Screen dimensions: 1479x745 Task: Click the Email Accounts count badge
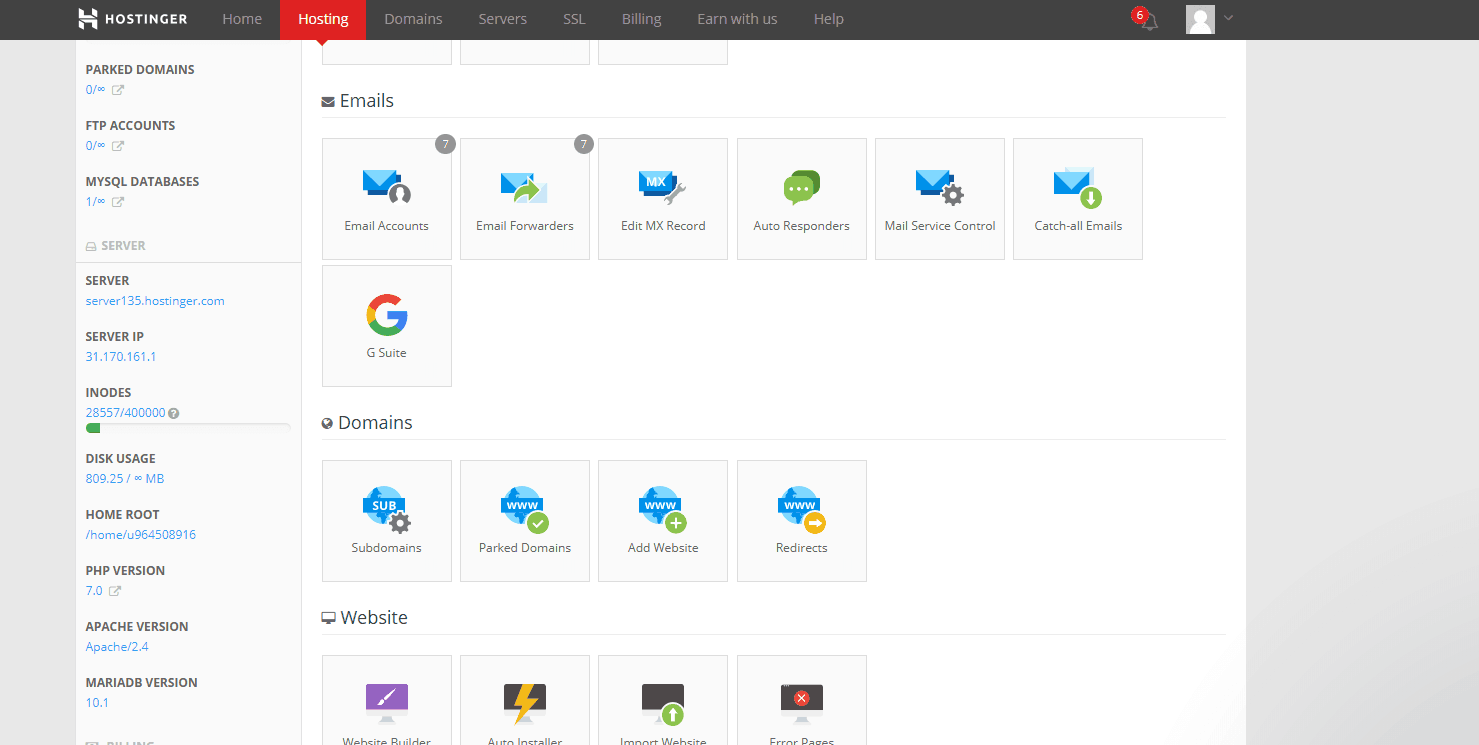click(x=445, y=145)
